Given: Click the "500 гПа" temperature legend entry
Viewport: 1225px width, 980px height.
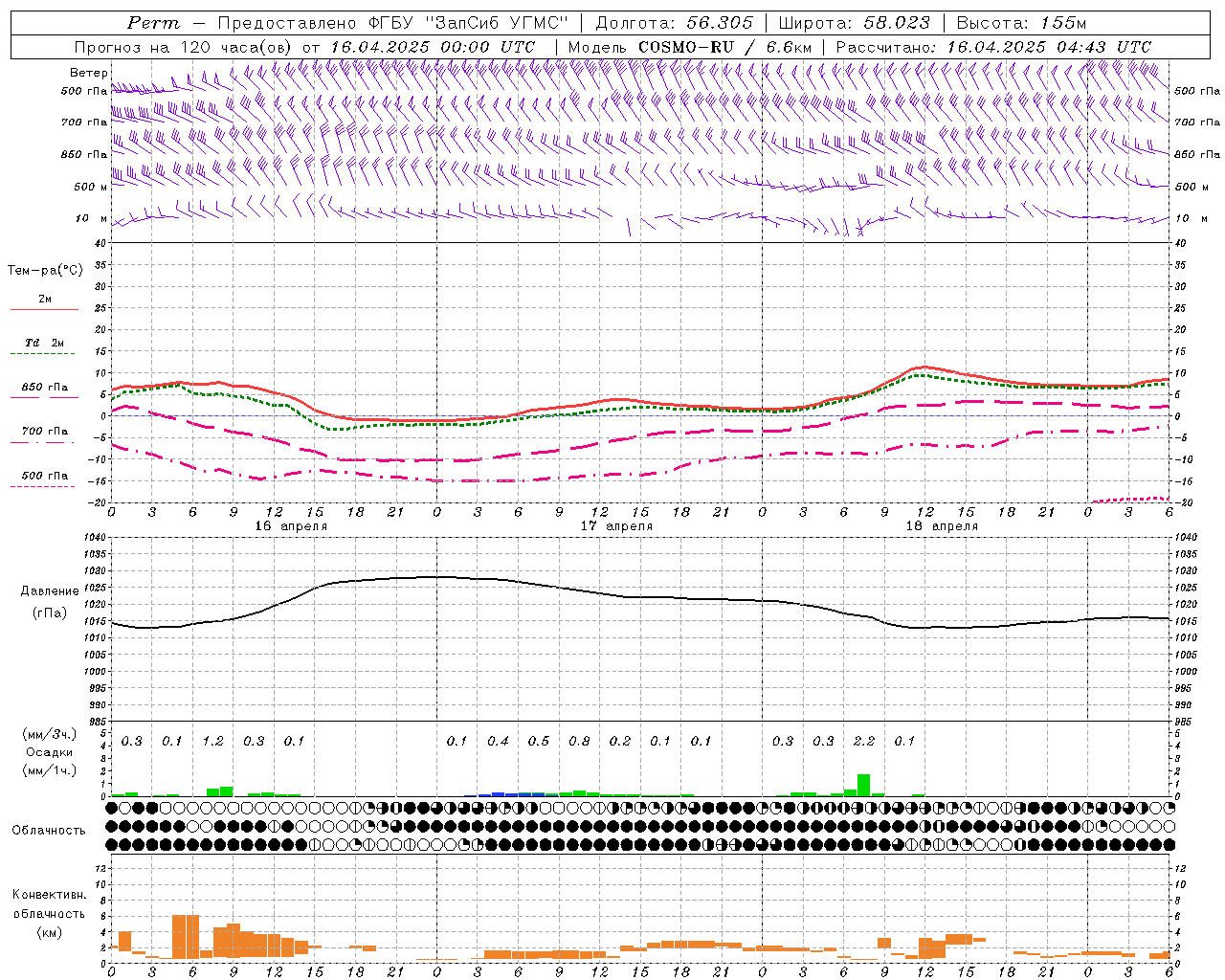Looking at the screenshot, I should pyautogui.click(x=45, y=476).
